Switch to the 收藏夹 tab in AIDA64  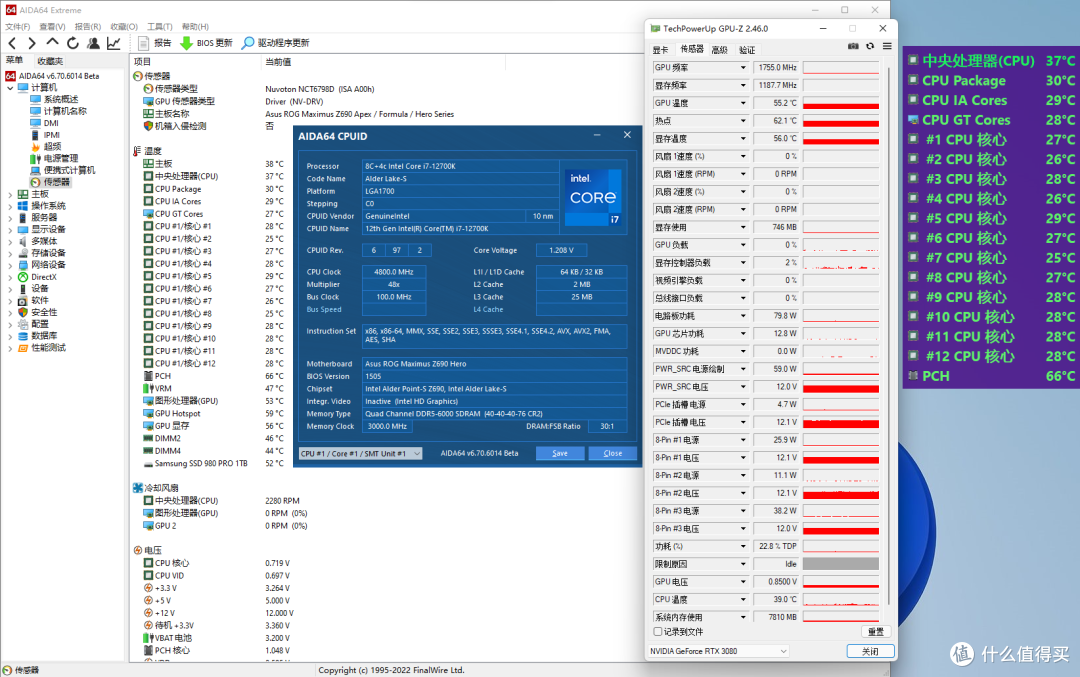pyautogui.click(x=50, y=61)
